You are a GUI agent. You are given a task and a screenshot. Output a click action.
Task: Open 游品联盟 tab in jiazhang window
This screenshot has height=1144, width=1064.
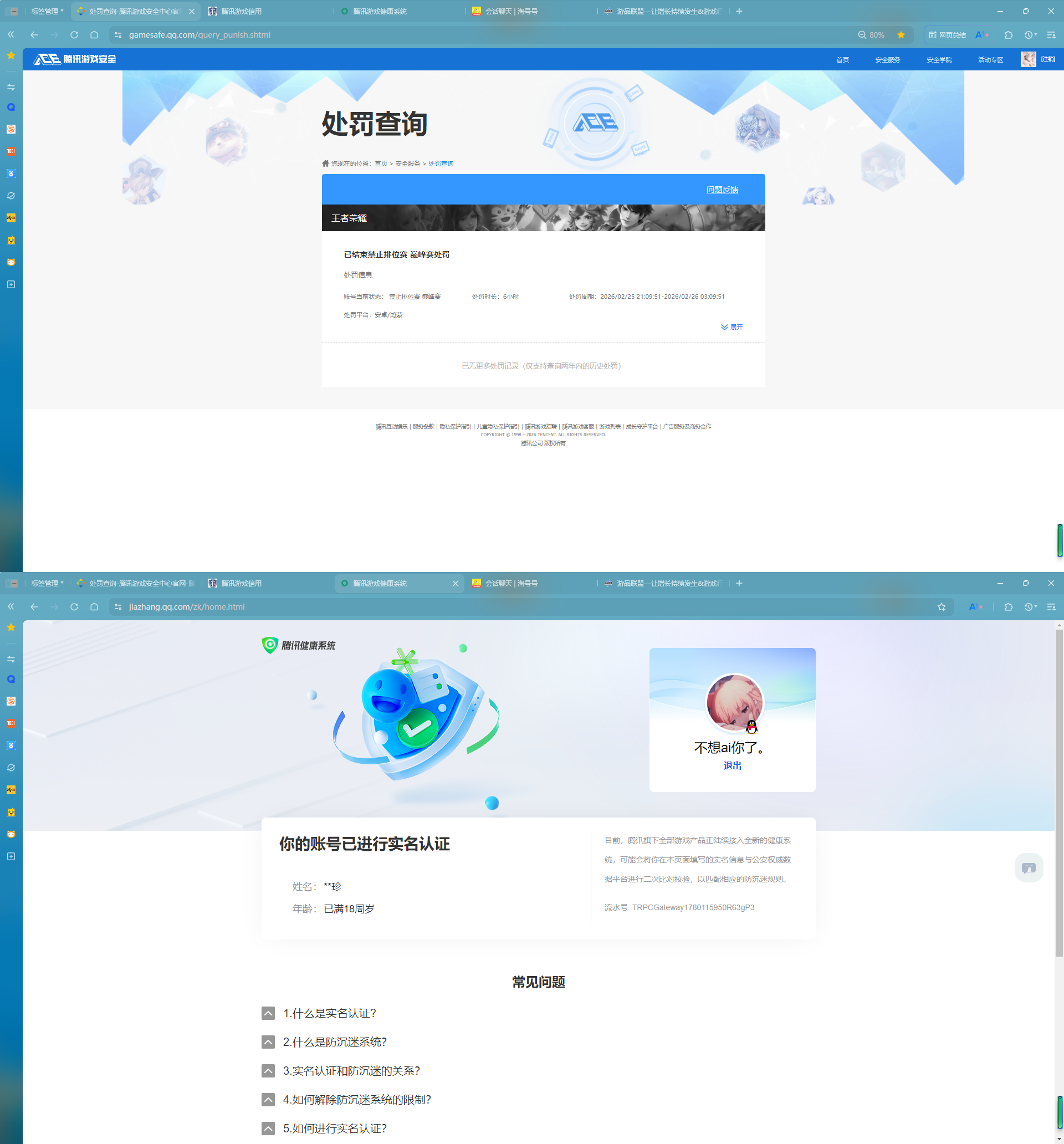pyautogui.click(x=663, y=583)
